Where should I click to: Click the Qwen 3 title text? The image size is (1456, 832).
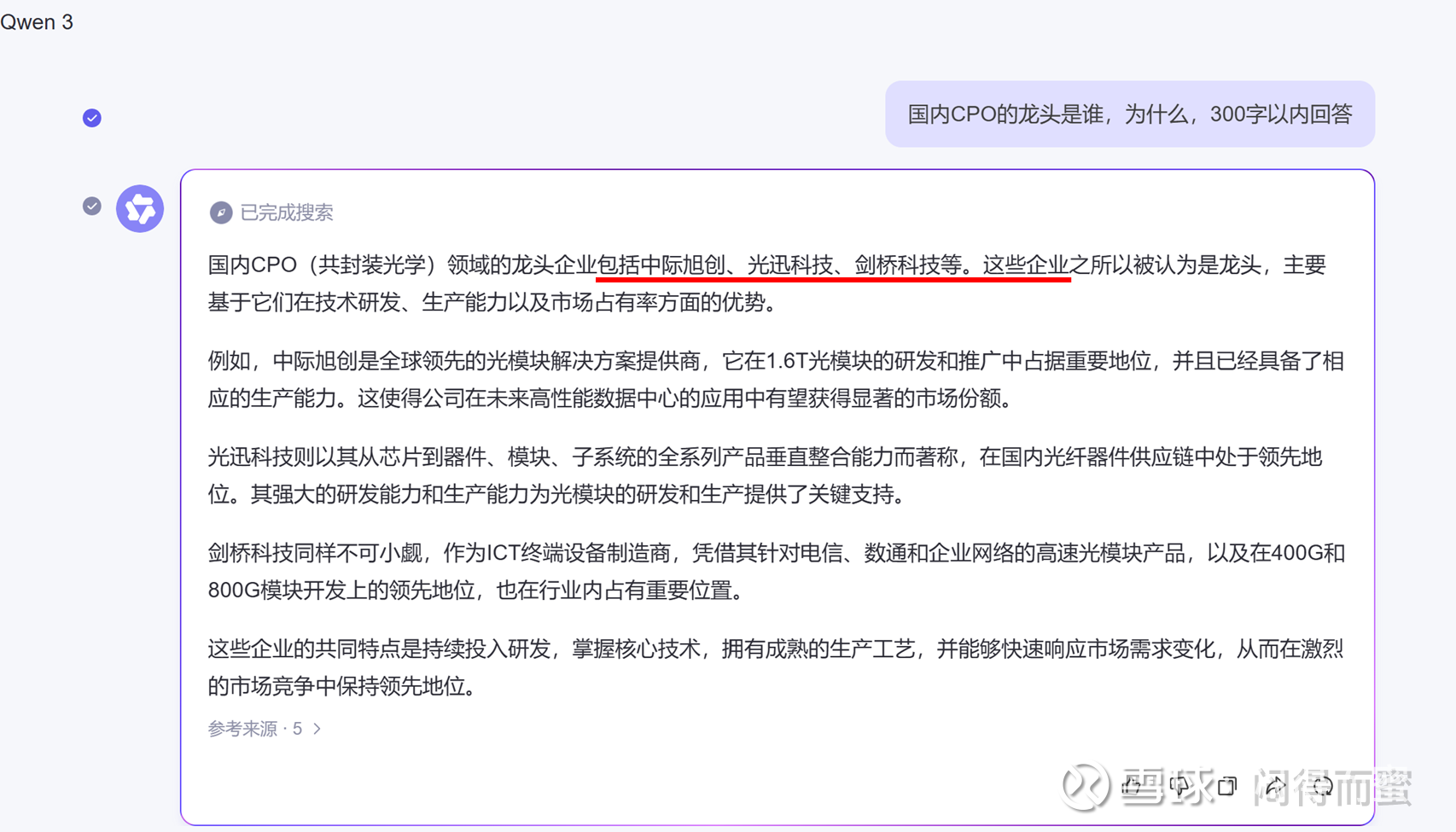37,22
